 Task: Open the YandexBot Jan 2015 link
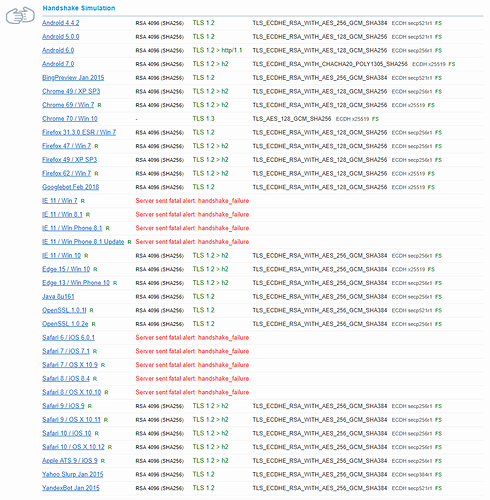71,488
